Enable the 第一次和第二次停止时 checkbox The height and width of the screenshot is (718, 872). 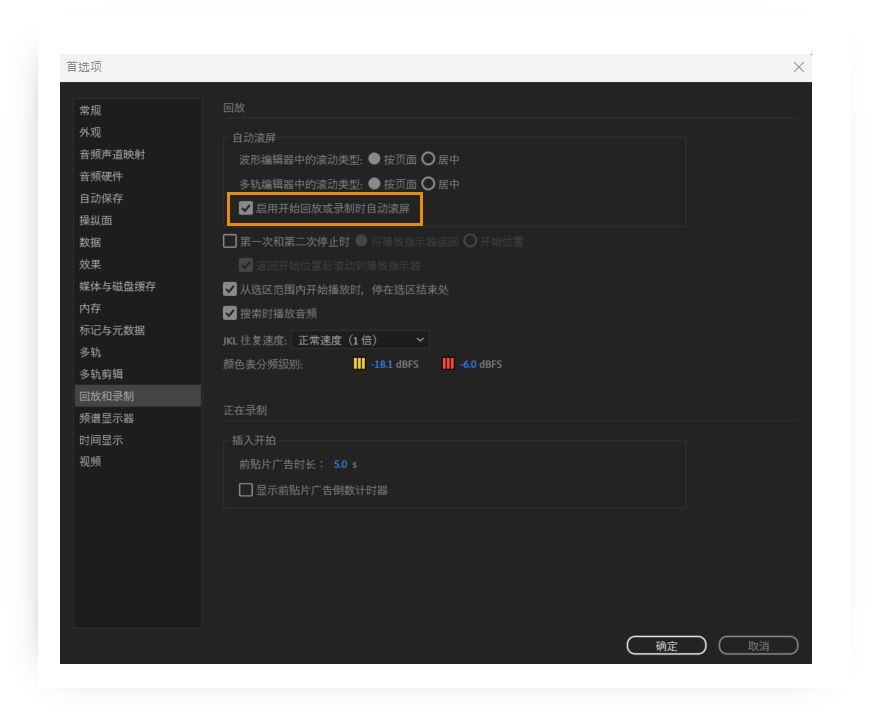coord(230,241)
